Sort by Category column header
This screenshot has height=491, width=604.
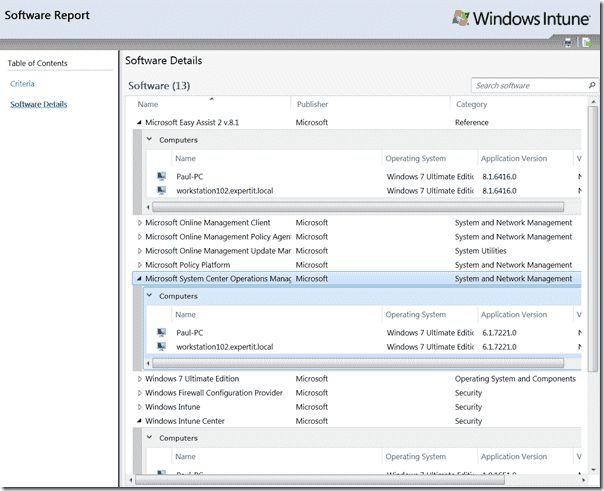471,104
